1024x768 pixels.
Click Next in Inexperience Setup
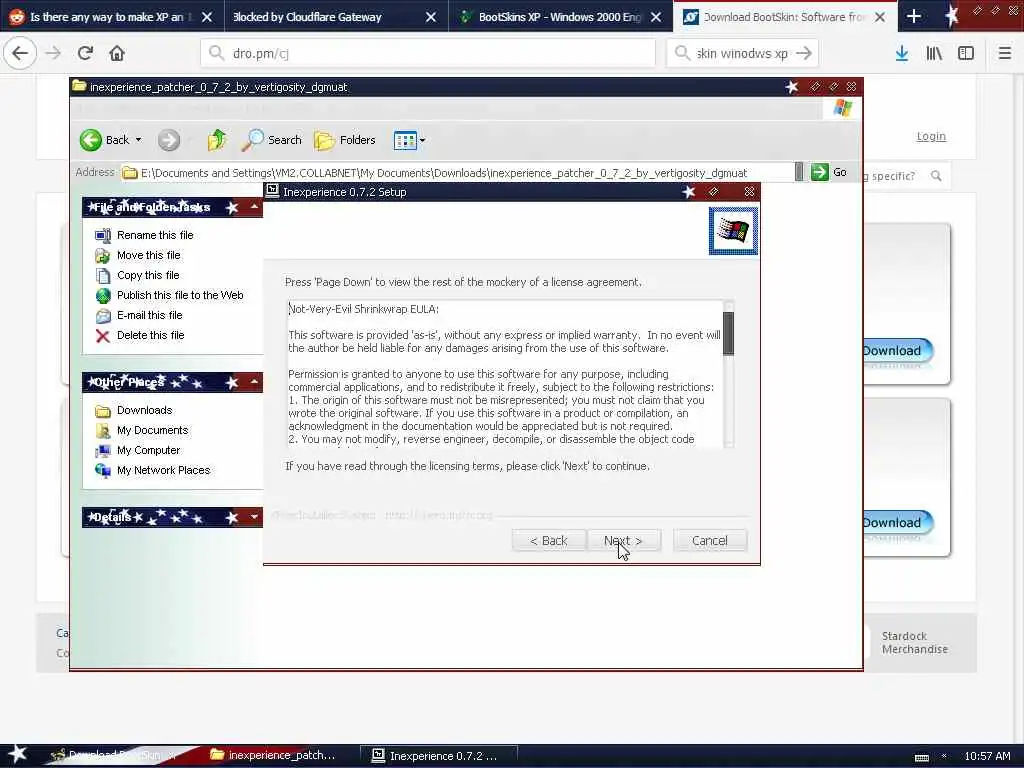(624, 540)
